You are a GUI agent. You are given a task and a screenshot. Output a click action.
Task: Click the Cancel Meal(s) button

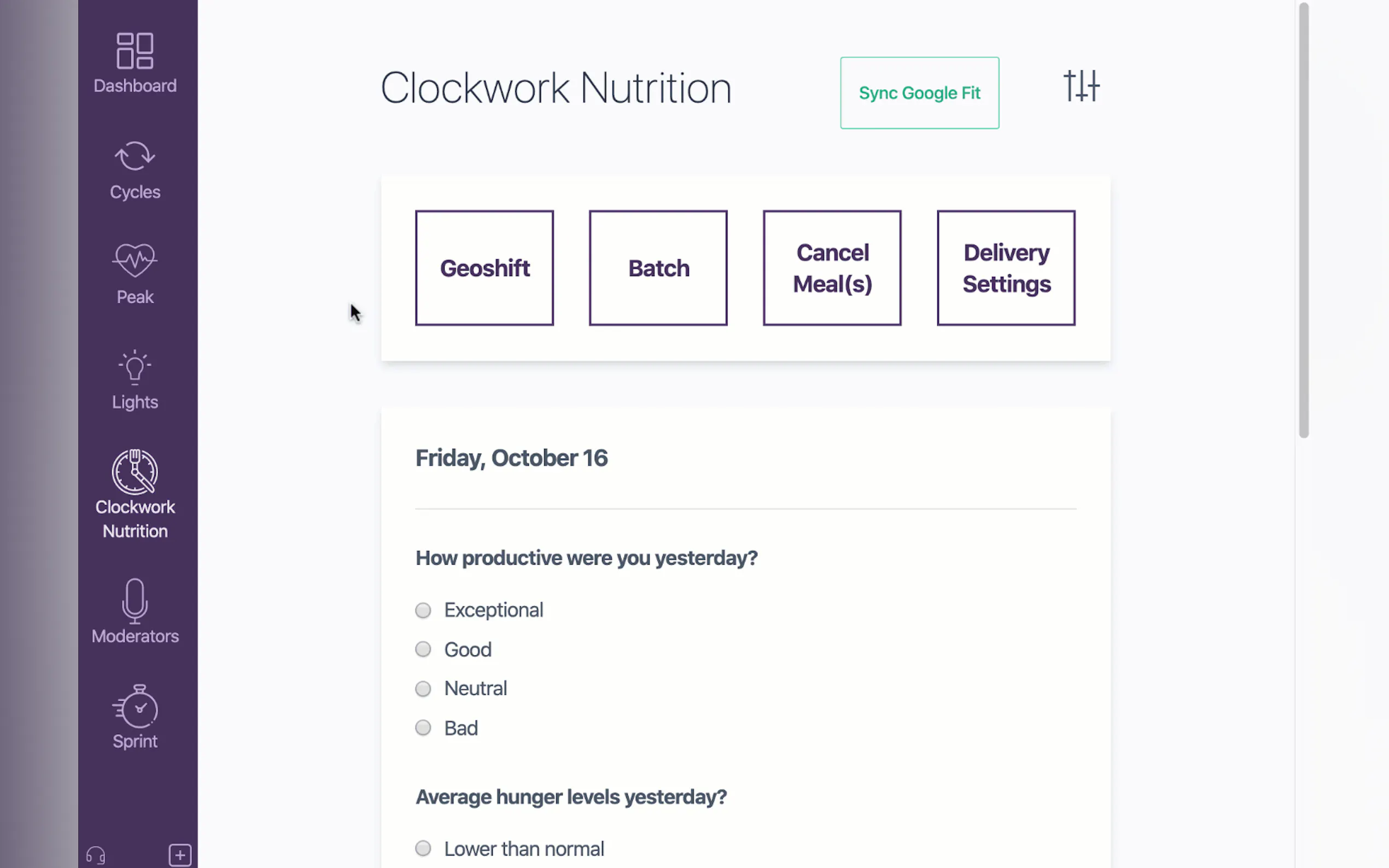(x=832, y=268)
